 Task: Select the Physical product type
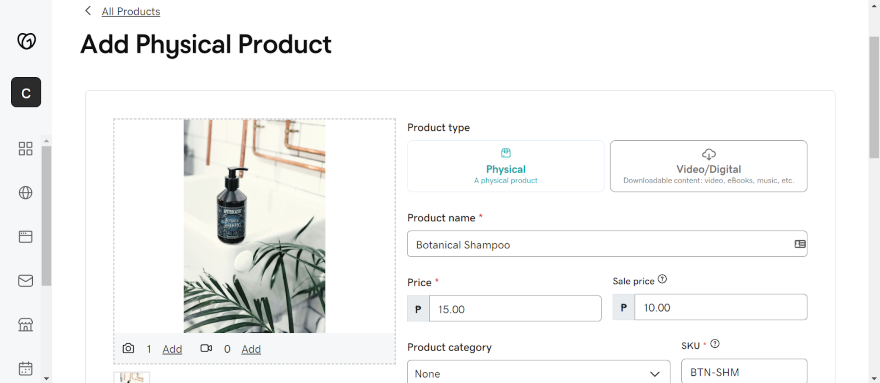(x=506, y=166)
